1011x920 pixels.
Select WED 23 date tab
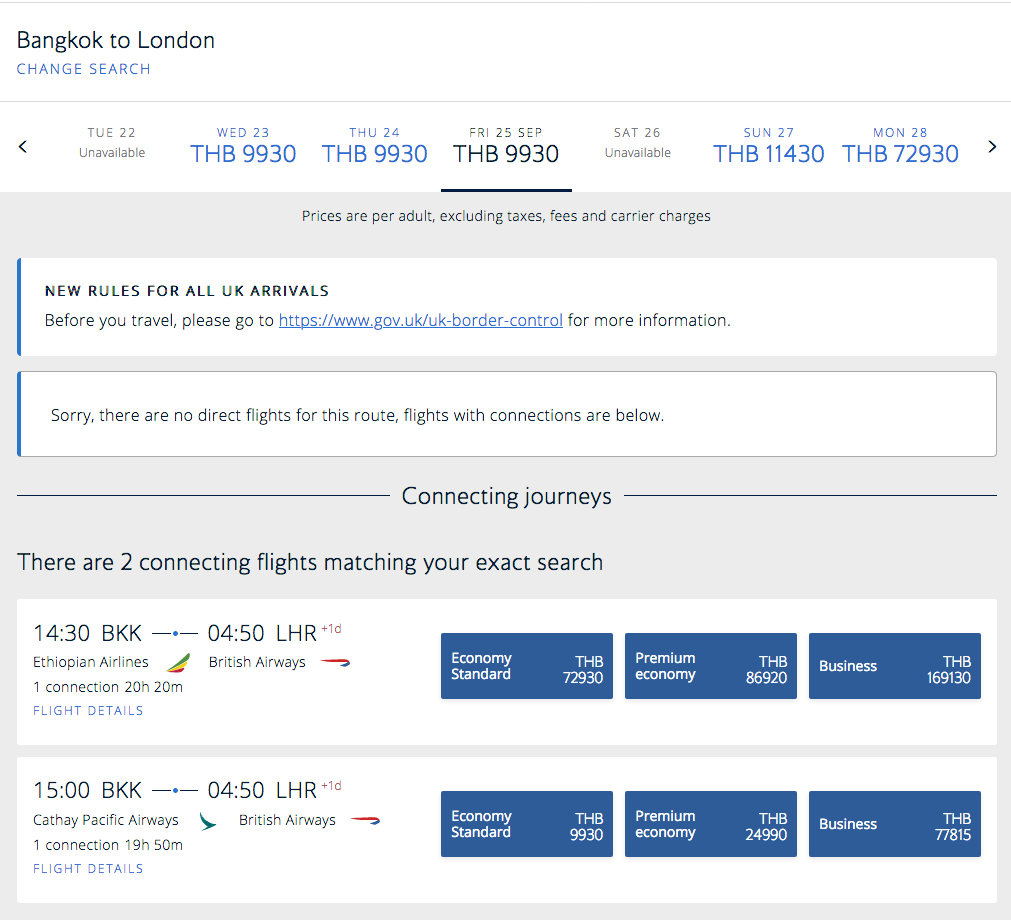click(x=243, y=146)
